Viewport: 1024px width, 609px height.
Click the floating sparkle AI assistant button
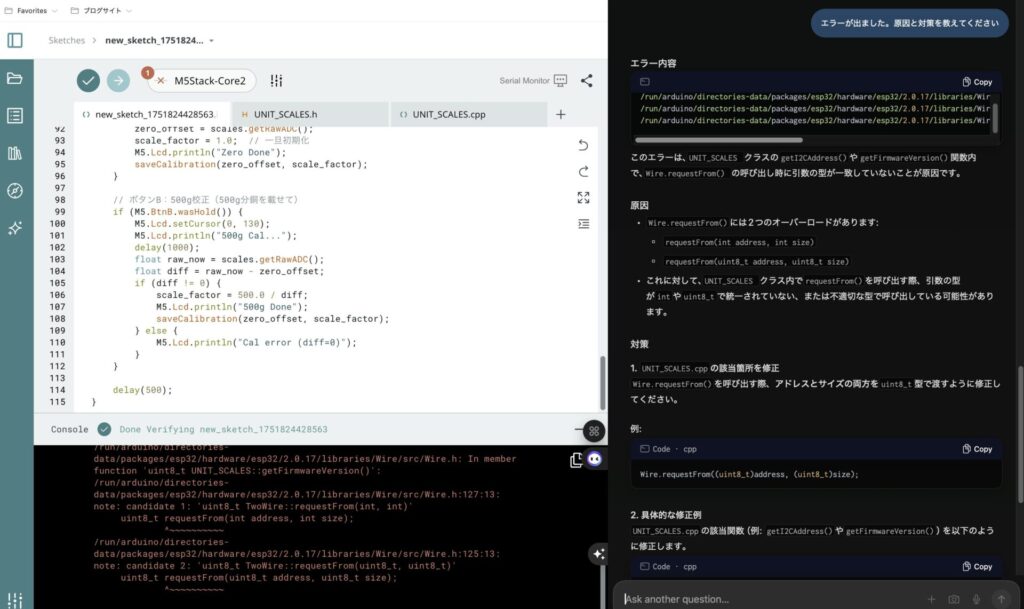coord(598,554)
